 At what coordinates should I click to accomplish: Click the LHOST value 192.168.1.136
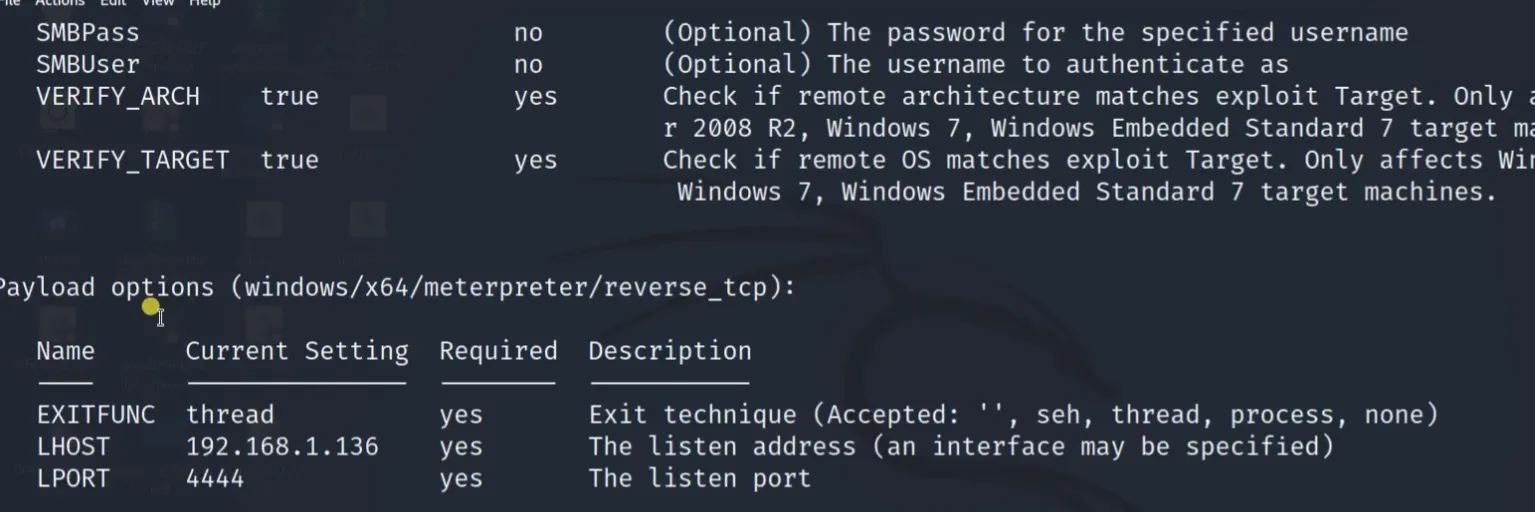point(282,446)
